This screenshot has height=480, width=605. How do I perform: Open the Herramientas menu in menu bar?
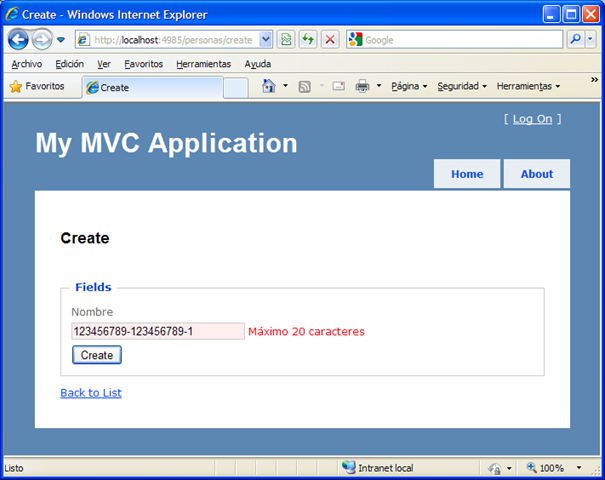point(203,64)
